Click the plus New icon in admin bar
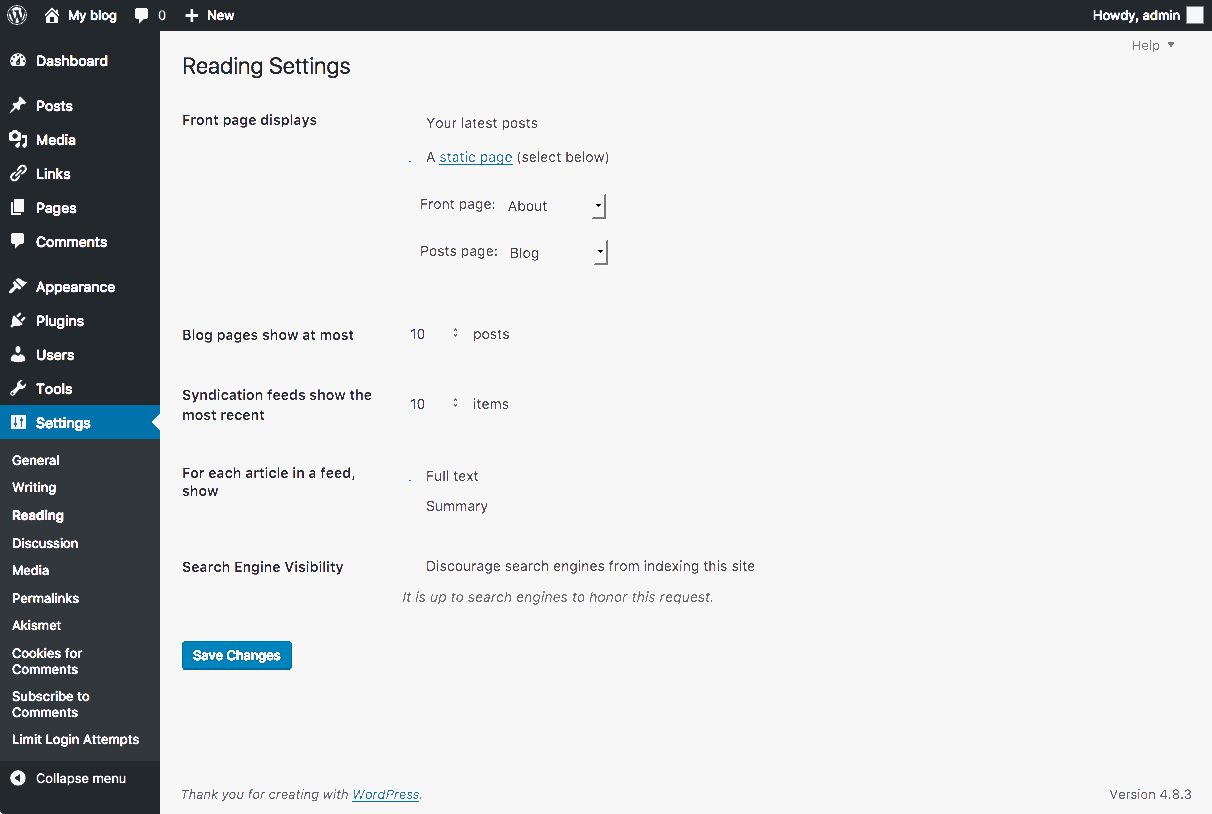The width and height of the screenshot is (1212, 814). click(x=192, y=16)
